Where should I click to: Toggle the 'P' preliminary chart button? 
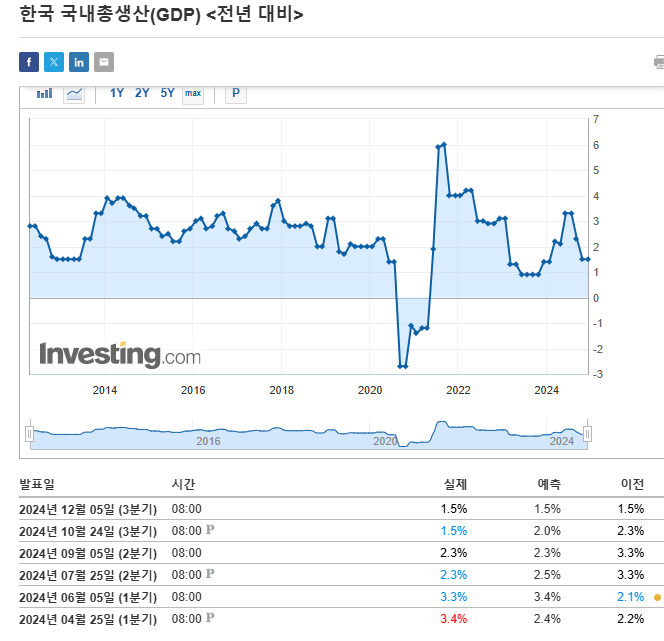pos(236,94)
